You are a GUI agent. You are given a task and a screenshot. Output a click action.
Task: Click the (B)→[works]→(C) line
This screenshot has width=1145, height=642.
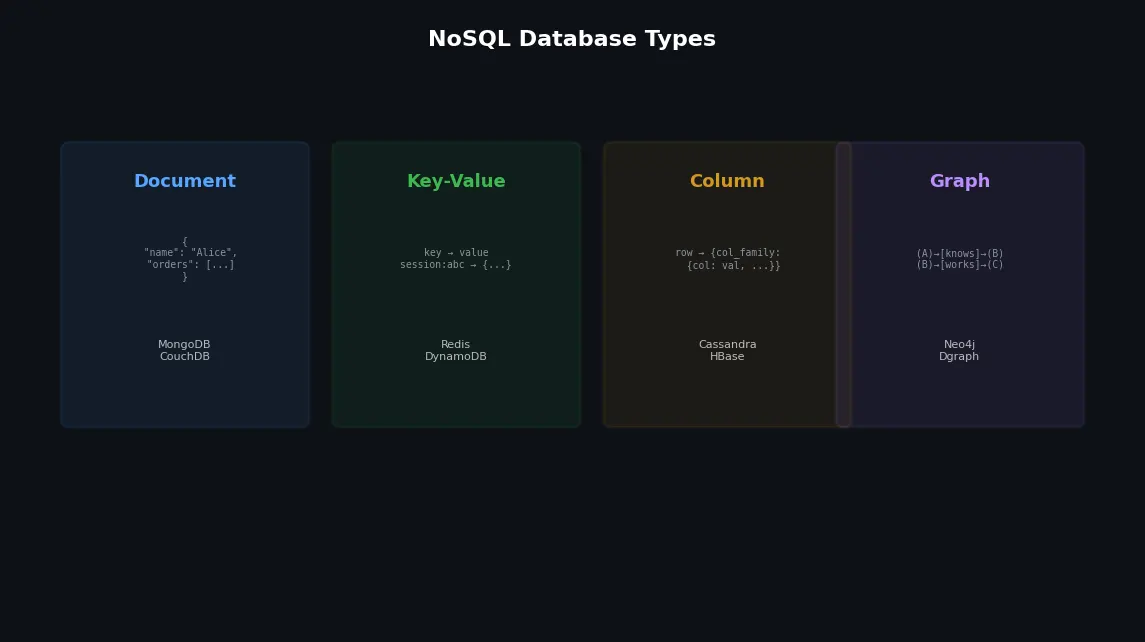click(x=960, y=264)
